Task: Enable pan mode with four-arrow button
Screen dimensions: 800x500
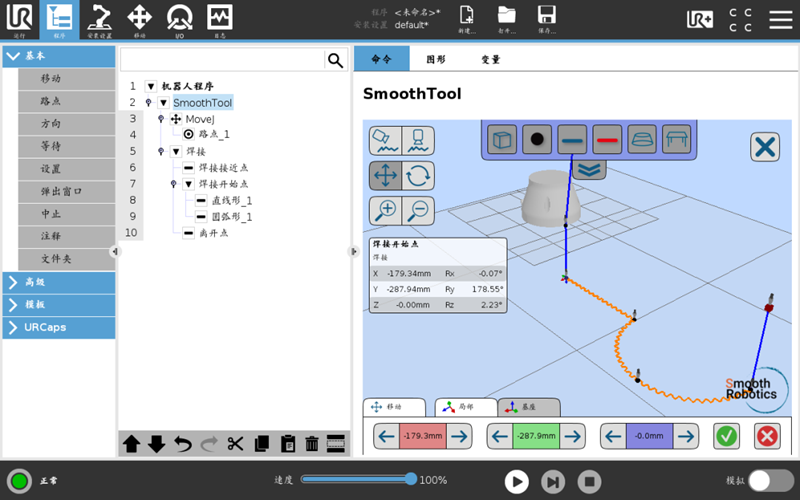Action: pyautogui.click(x=385, y=176)
